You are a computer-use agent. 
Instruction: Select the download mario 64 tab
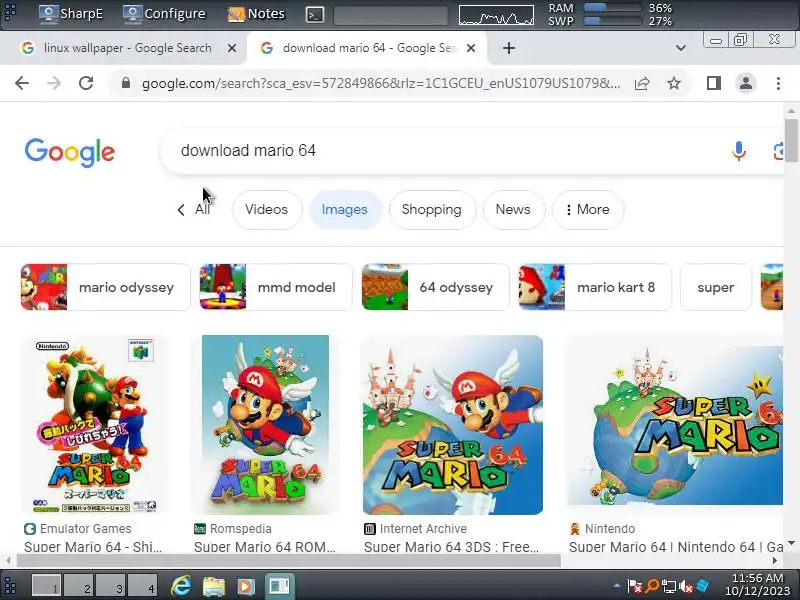click(367, 48)
